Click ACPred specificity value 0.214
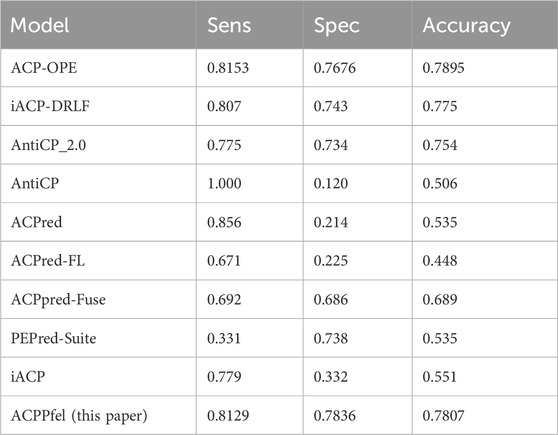This screenshot has width=558, height=435. (x=331, y=222)
